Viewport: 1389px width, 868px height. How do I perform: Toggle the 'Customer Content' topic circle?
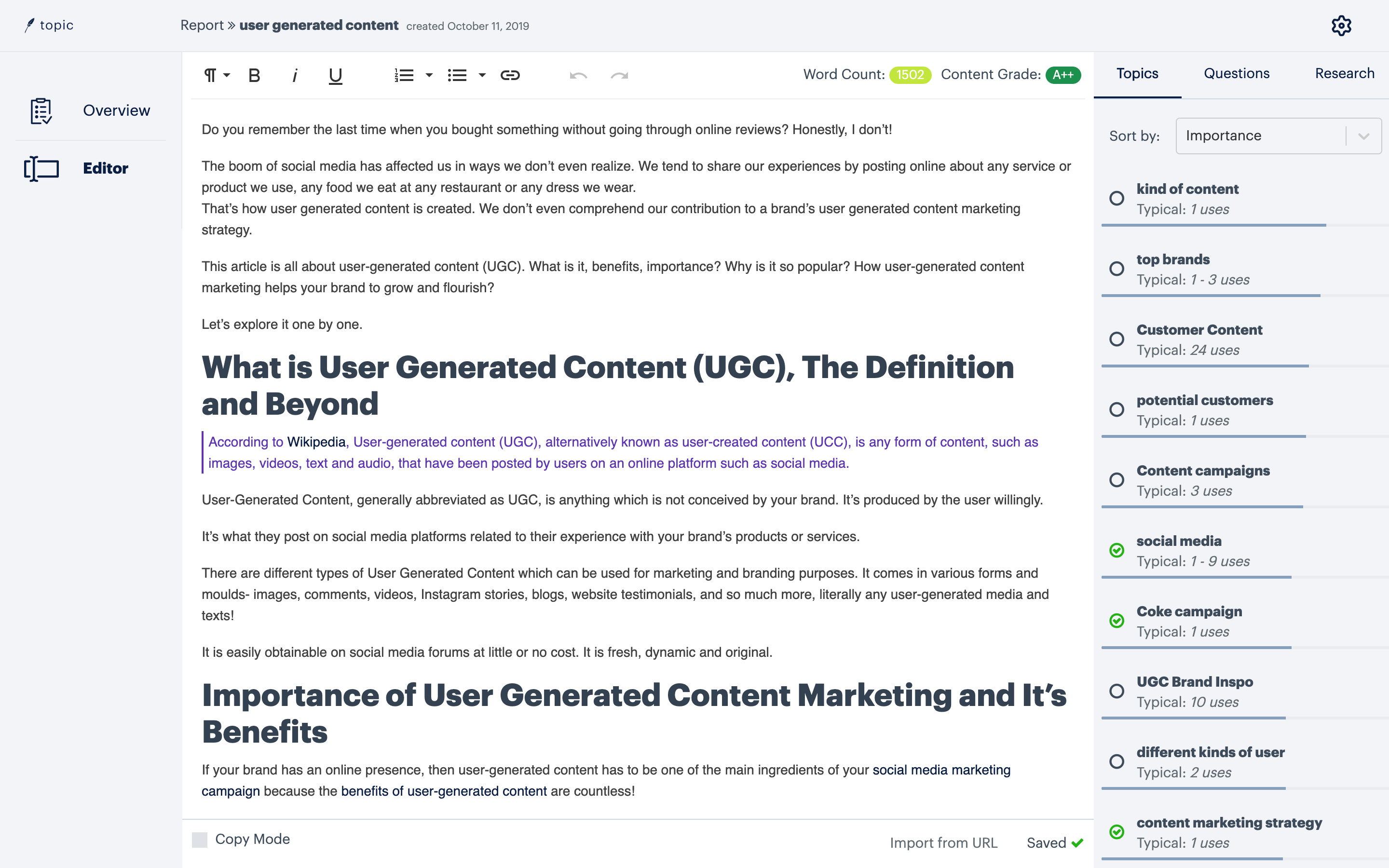pyautogui.click(x=1117, y=339)
